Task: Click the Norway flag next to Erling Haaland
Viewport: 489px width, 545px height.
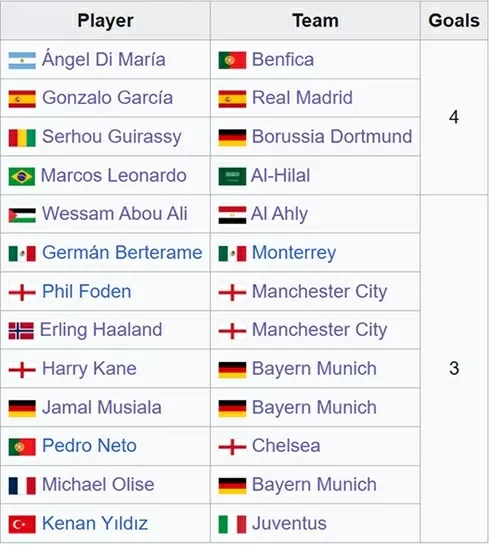Action: (21, 331)
